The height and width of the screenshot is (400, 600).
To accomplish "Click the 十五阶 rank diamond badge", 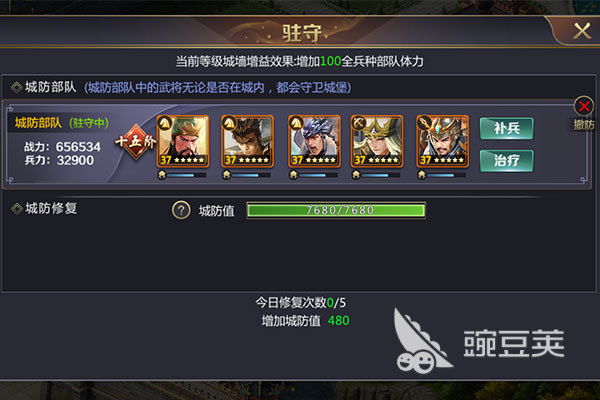I will click(135, 142).
